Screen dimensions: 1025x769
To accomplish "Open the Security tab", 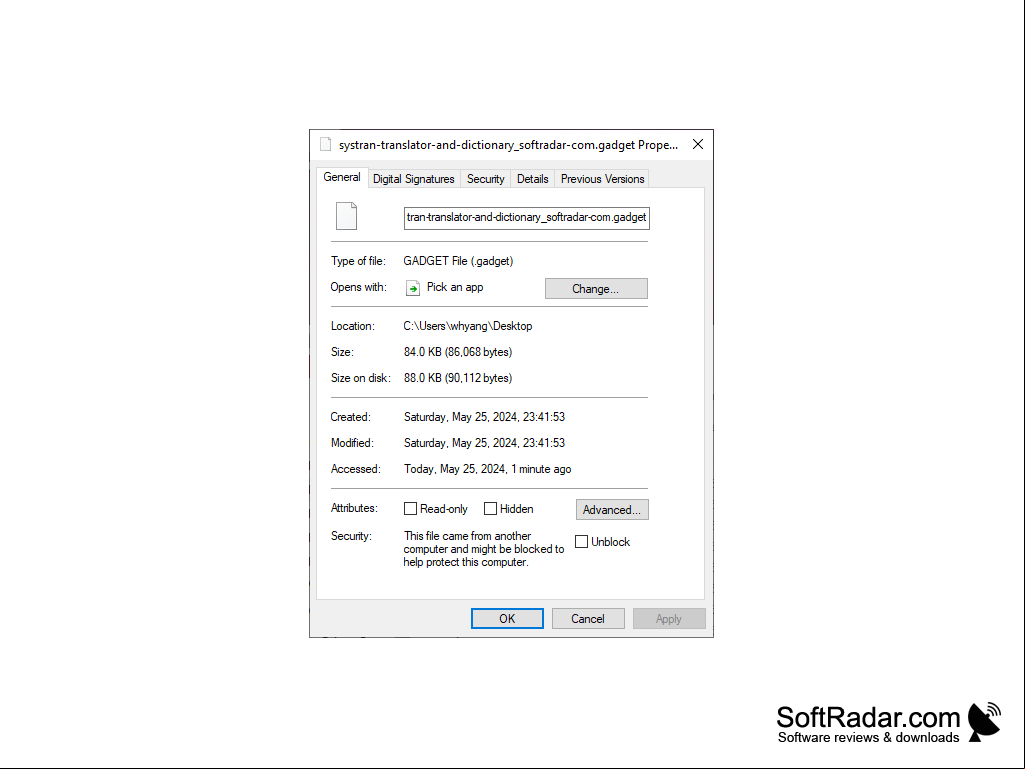I will coord(486,179).
